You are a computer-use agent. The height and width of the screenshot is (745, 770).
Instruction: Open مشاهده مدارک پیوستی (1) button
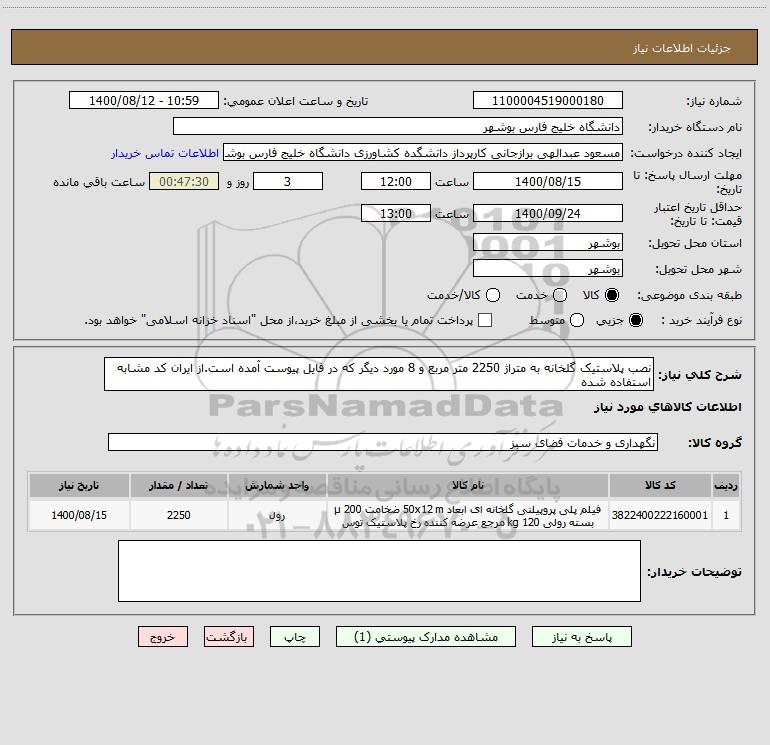(x=426, y=637)
